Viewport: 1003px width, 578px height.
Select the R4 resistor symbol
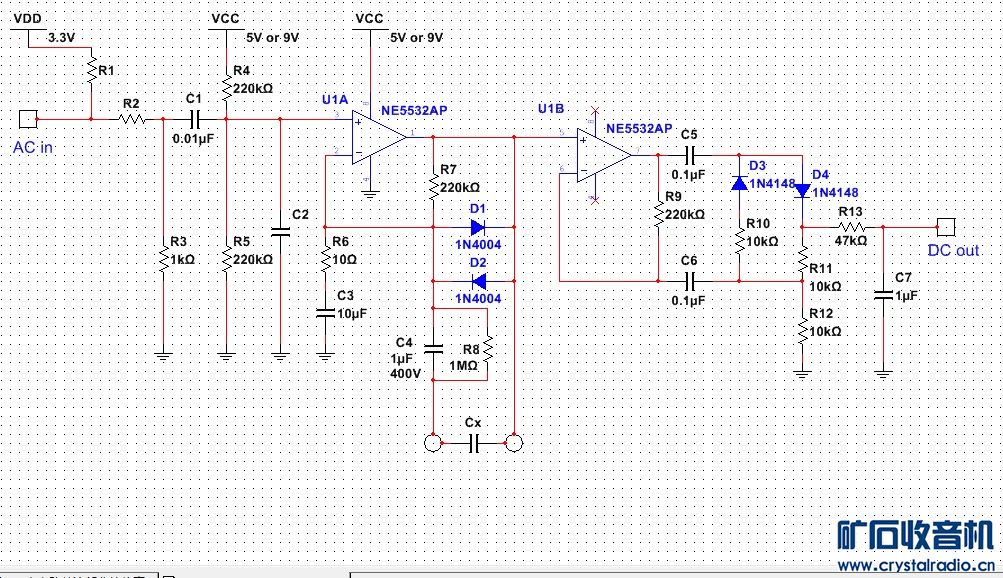click(226, 88)
